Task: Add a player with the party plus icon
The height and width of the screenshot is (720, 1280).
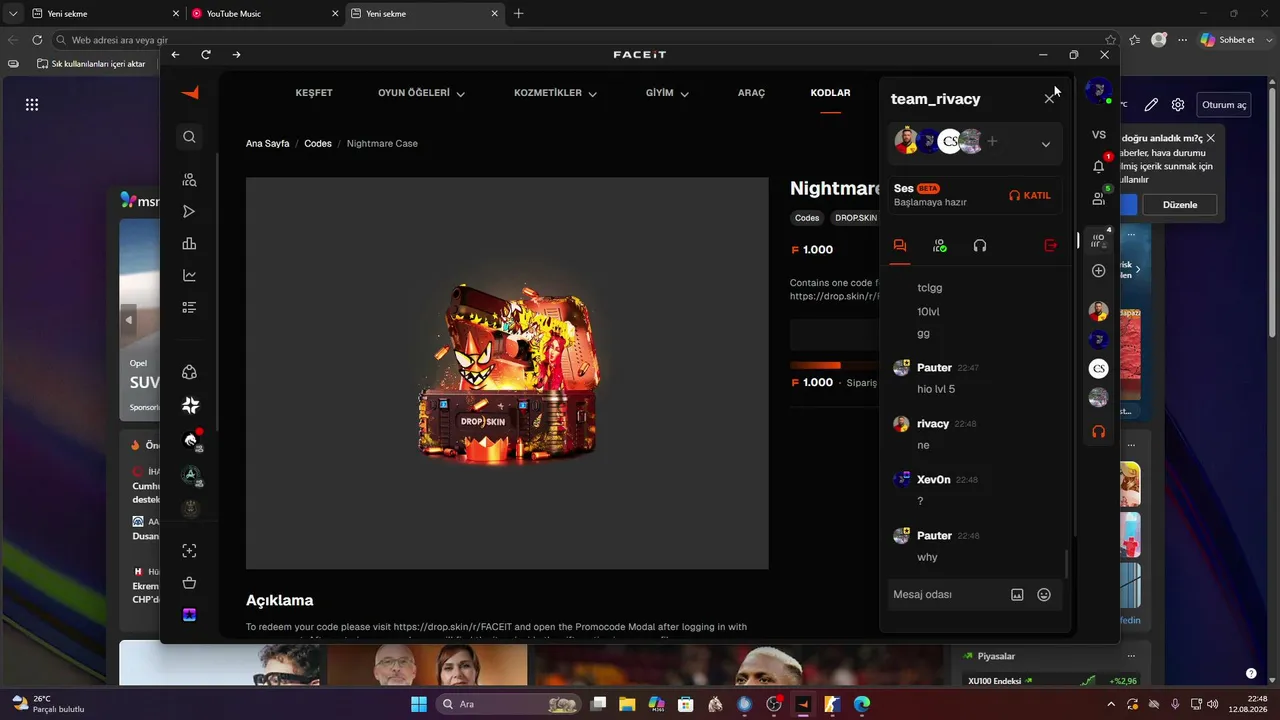Action: tap(992, 142)
